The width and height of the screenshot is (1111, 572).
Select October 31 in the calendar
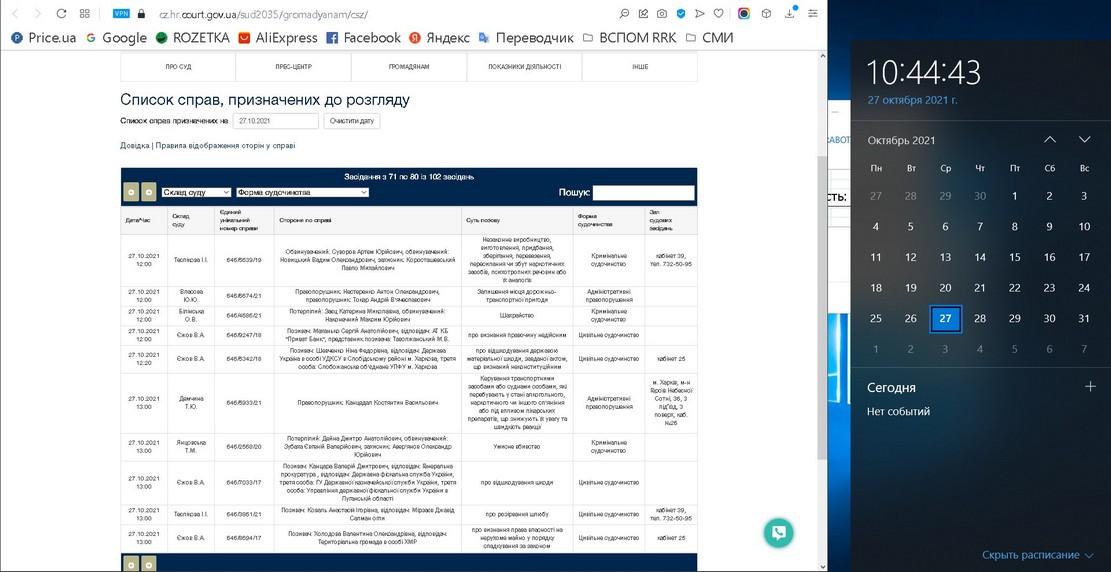coord(1084,319)
